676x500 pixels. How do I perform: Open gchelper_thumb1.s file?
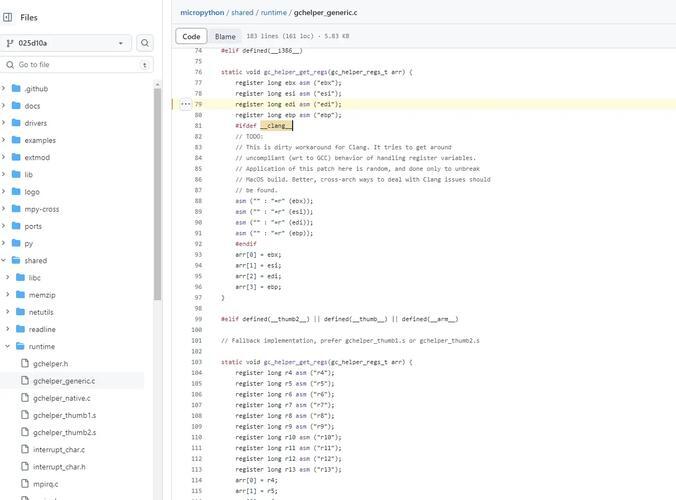(65, 416)
